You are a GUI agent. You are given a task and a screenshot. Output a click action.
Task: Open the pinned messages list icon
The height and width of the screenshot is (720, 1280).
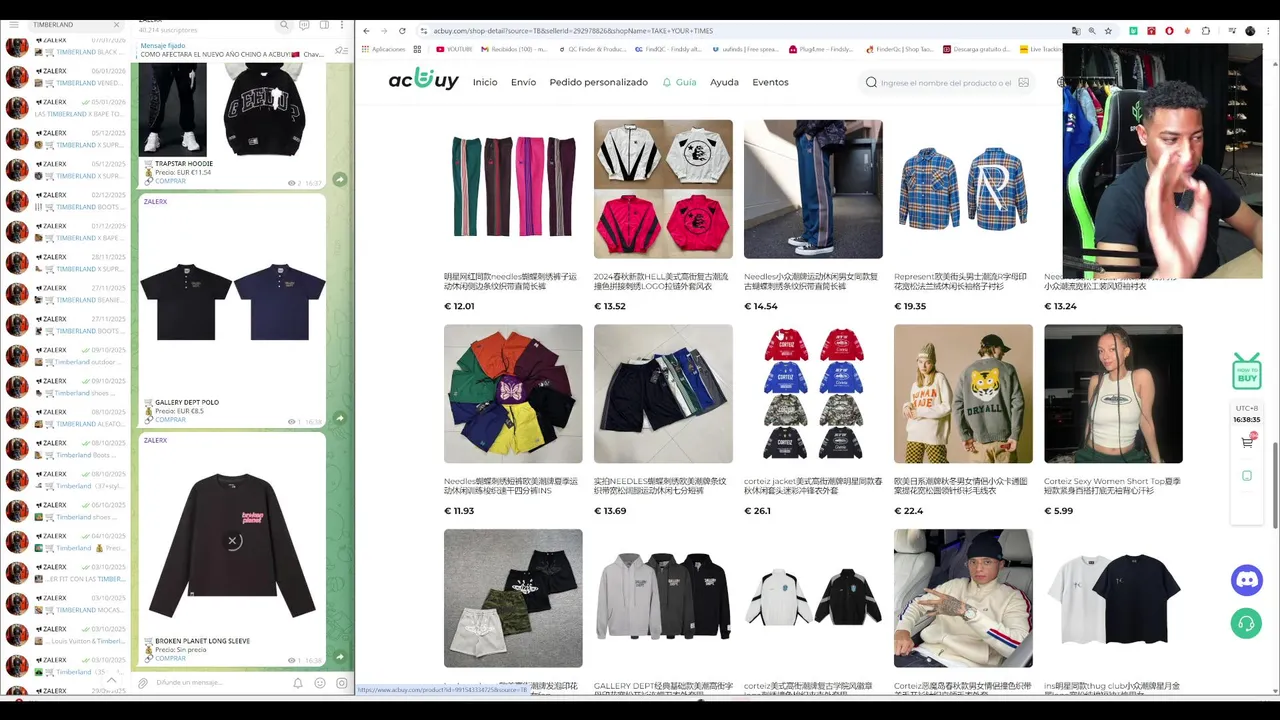(x=341, y=50)
